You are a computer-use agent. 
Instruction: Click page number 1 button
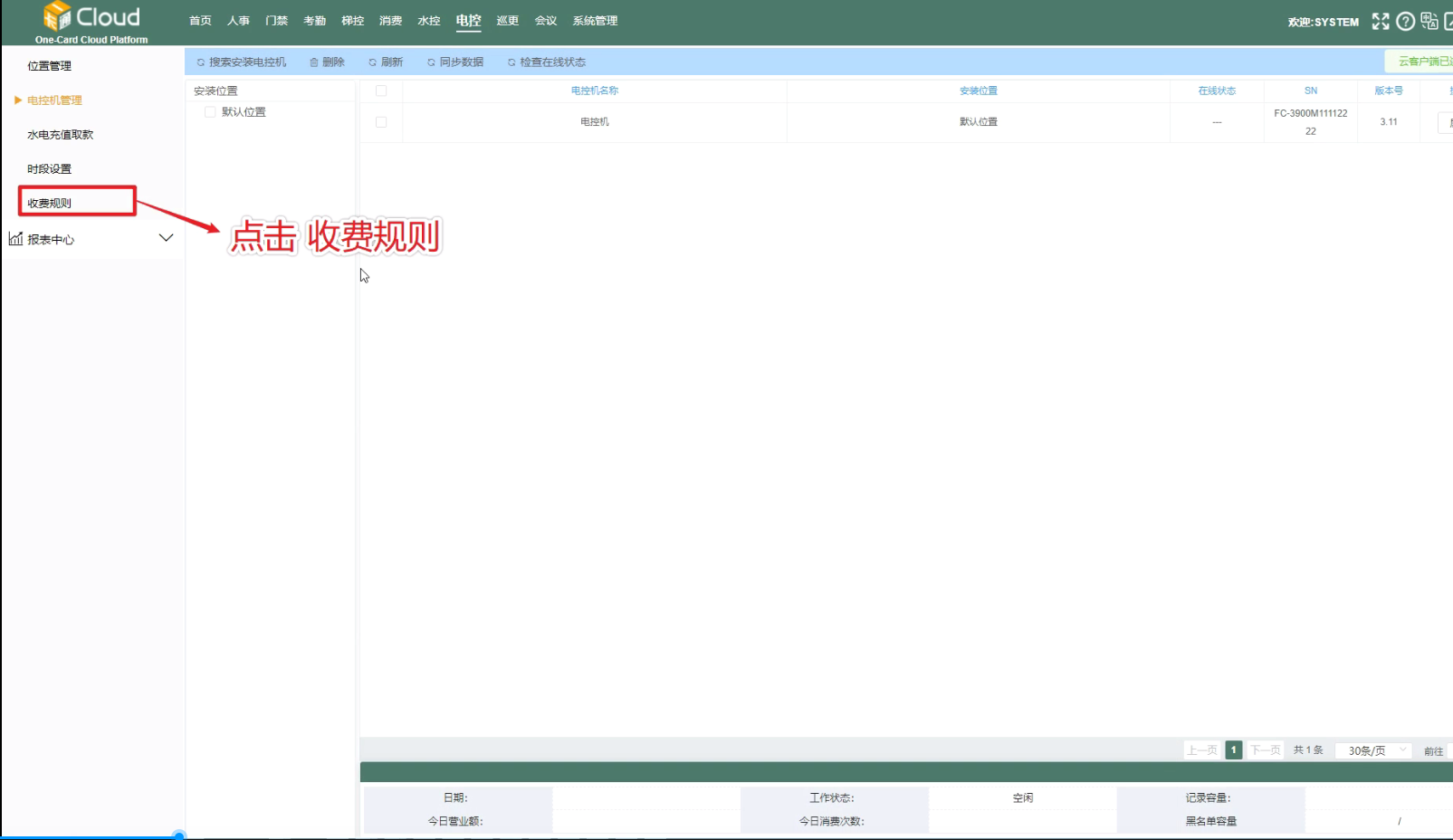[1233, 750]
